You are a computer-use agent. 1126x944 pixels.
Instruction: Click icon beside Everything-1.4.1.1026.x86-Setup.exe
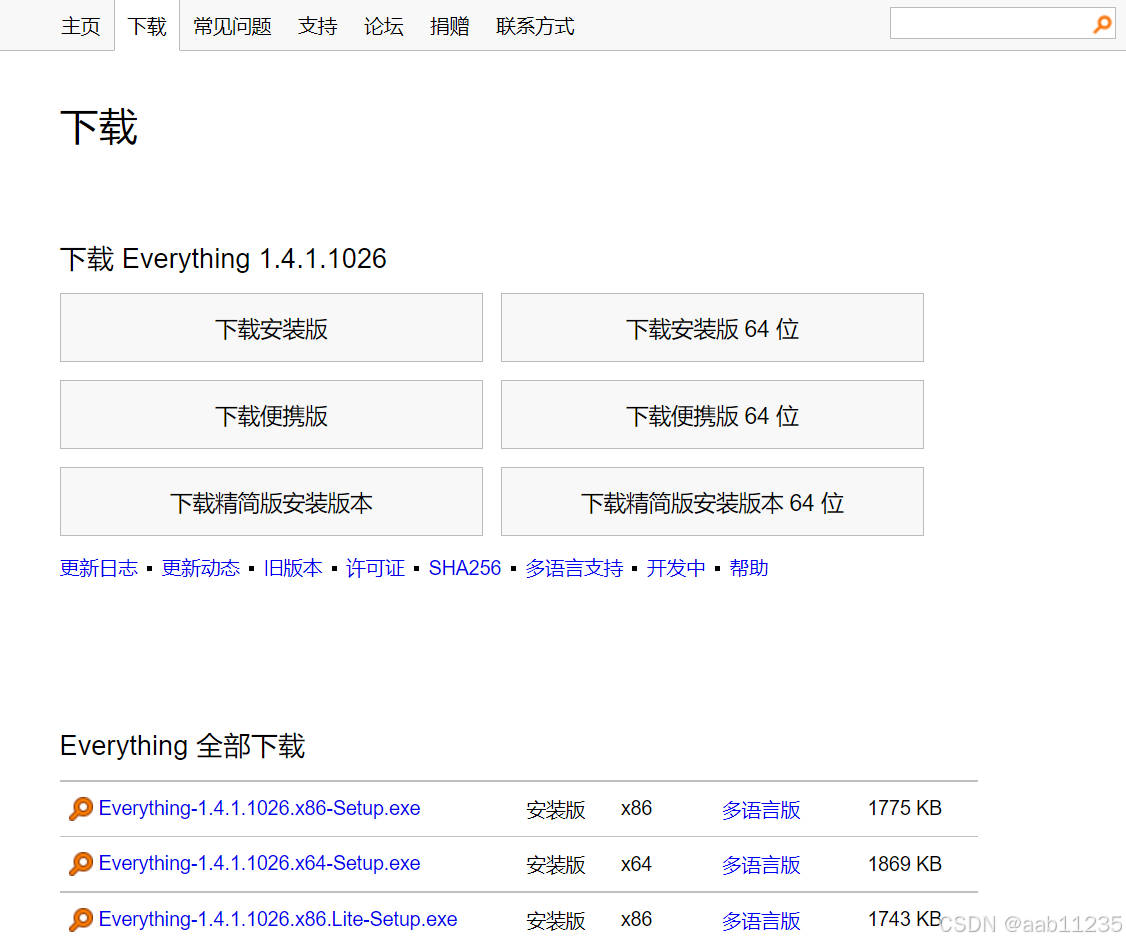[80, 808]
